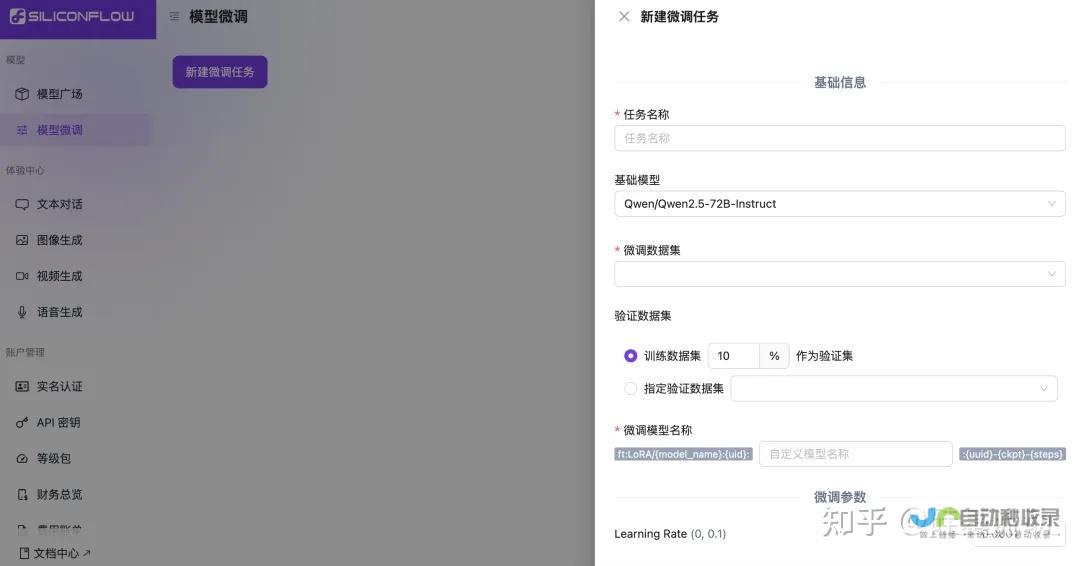
Task: Click the ft:LoRA/{model_name}:{uid}: prefix tag
Action: pos(683,454)
